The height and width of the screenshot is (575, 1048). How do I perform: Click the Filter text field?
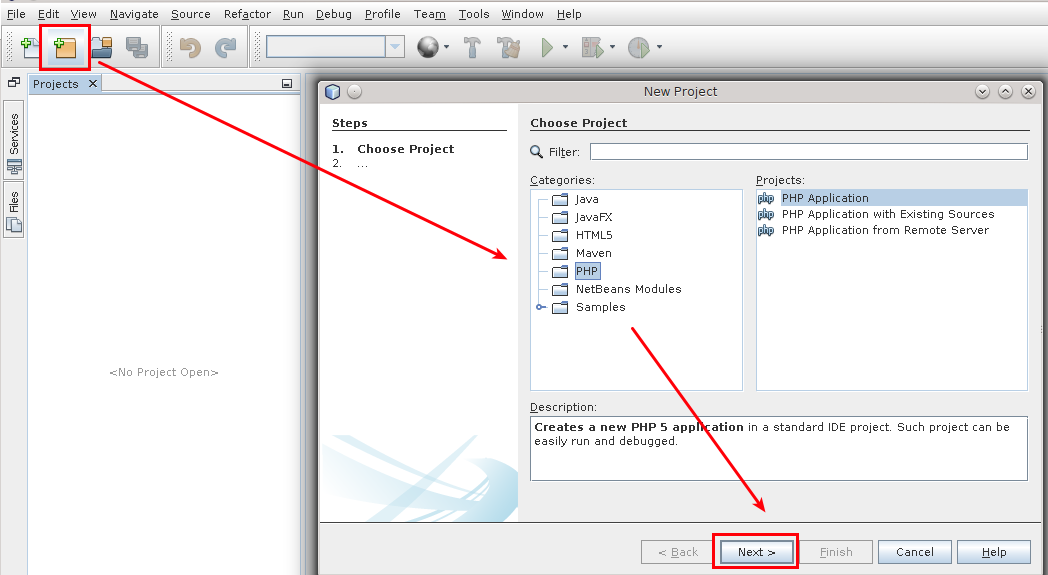809,152
